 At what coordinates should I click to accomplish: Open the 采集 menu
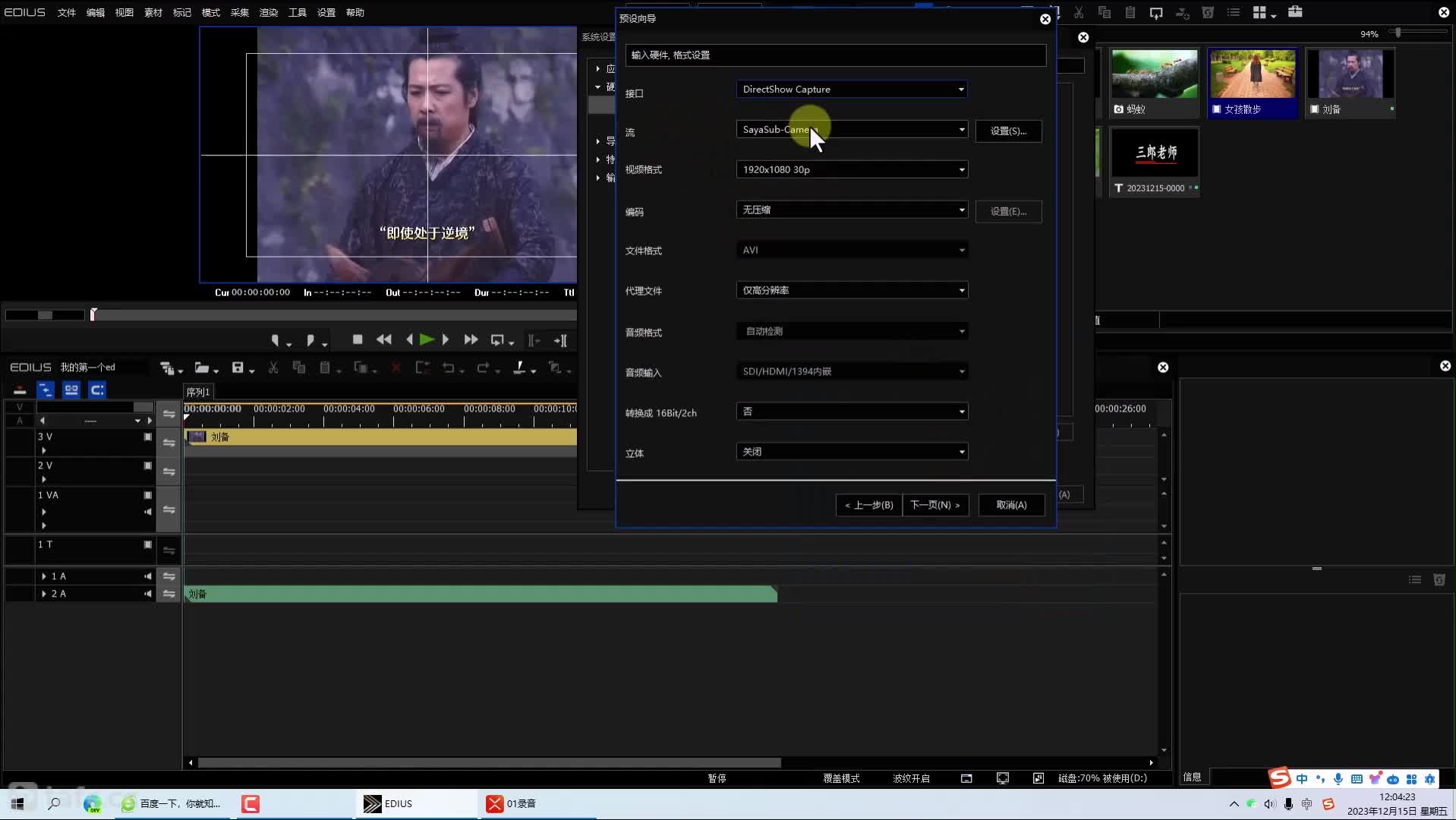[240, 13]
